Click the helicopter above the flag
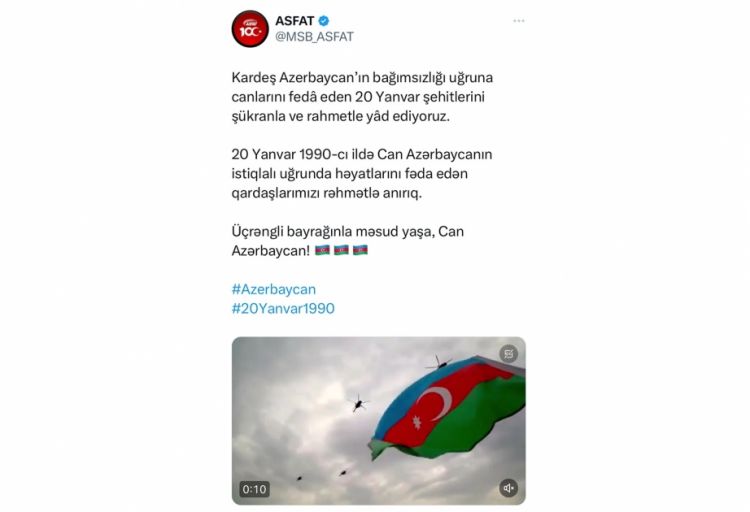 click(438, 363)
